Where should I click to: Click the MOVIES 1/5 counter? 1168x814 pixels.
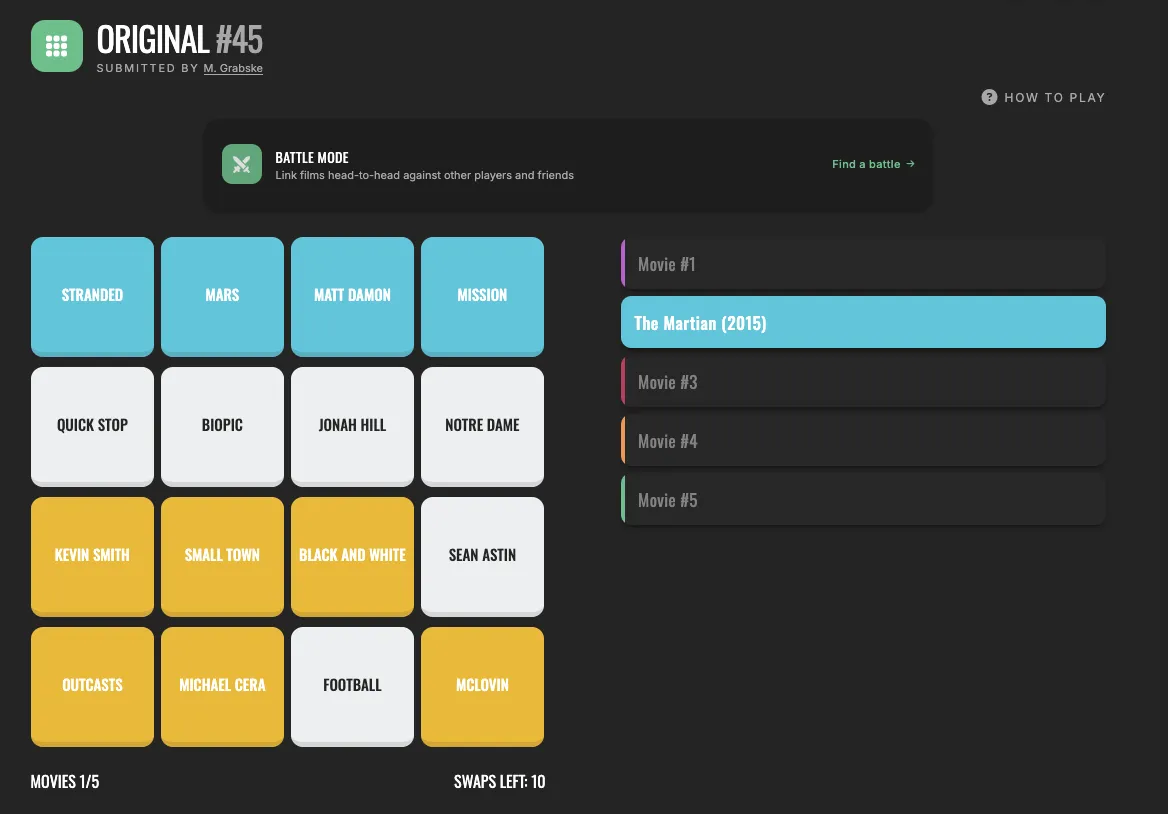pyautogui.click(x=65, y=781)
